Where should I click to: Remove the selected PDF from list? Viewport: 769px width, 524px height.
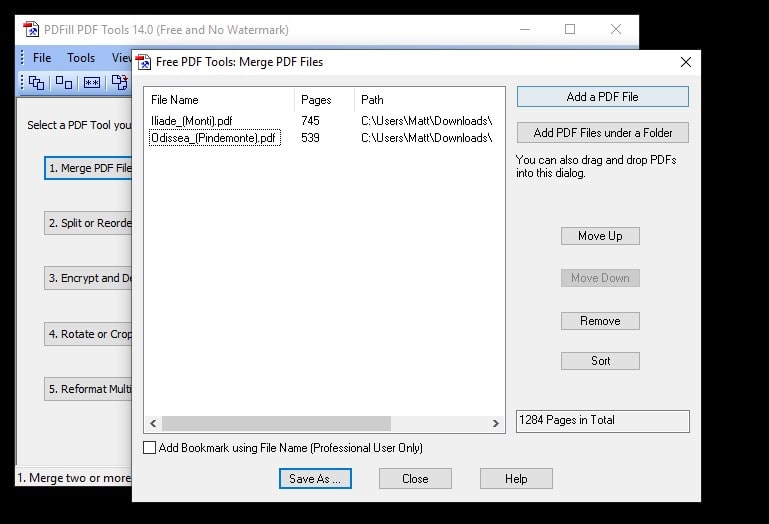600,321
